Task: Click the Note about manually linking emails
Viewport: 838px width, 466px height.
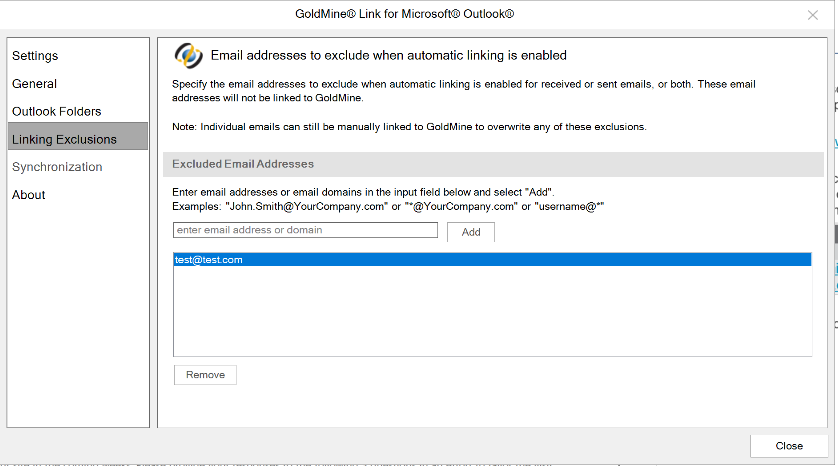Action: click(x=409, y=127)
